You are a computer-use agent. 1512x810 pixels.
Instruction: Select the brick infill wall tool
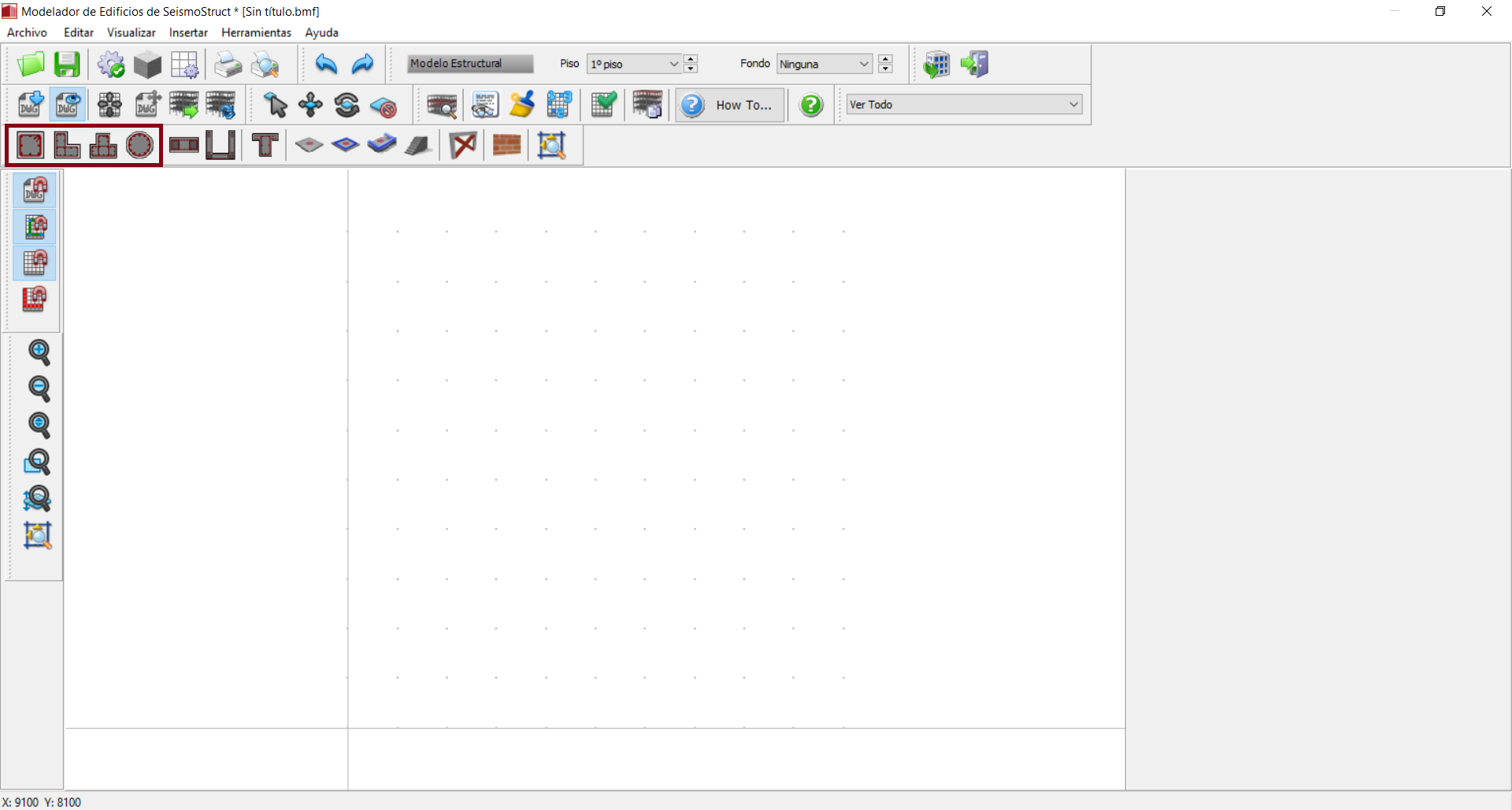(506, 145)
